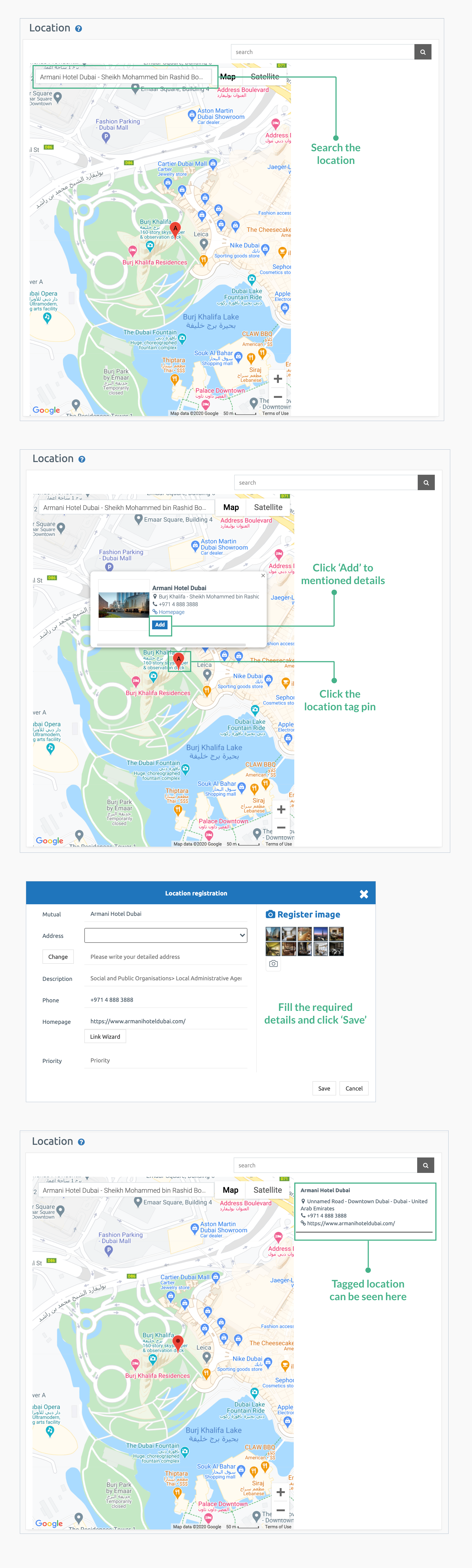Click the Link Wizard button
The height and width of the screenshot is (1568, 472).
click(x=105, y=1037)
